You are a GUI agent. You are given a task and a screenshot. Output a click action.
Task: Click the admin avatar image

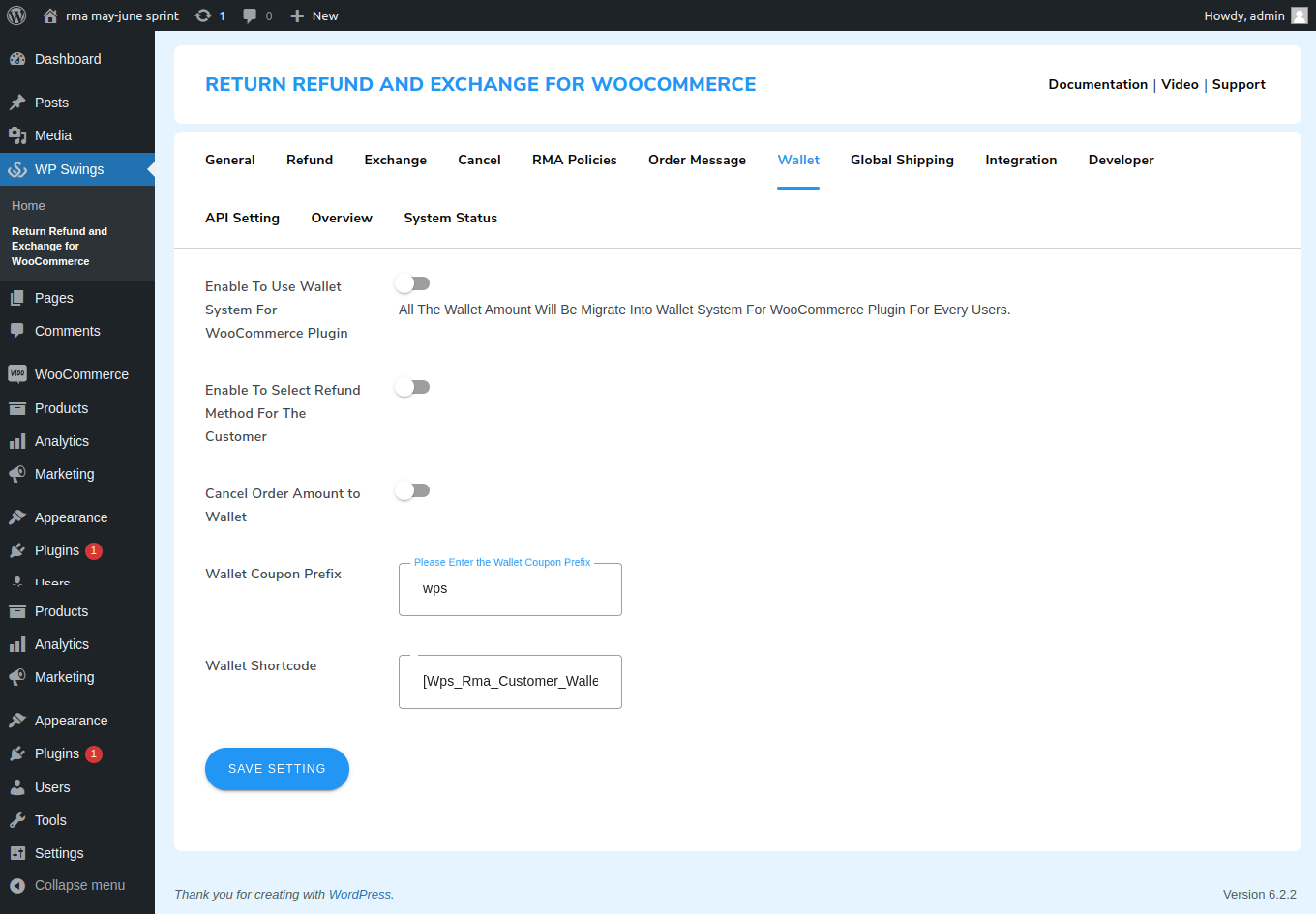(1300, 15)
